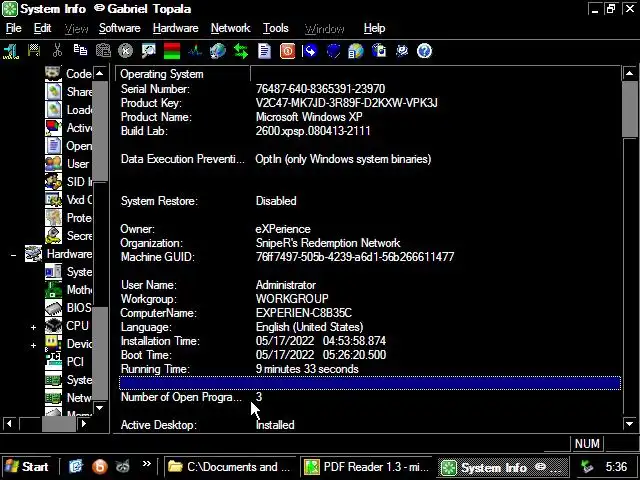
Task: Click the Serial Number value 76487-640
Action: click(x=320, y=89)
